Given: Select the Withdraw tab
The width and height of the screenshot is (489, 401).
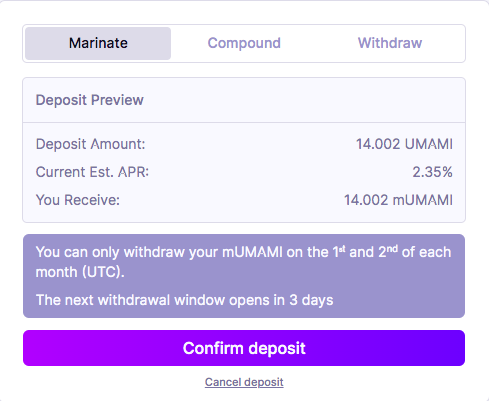Looking at the screenshot, I should [x=390, y=43].
